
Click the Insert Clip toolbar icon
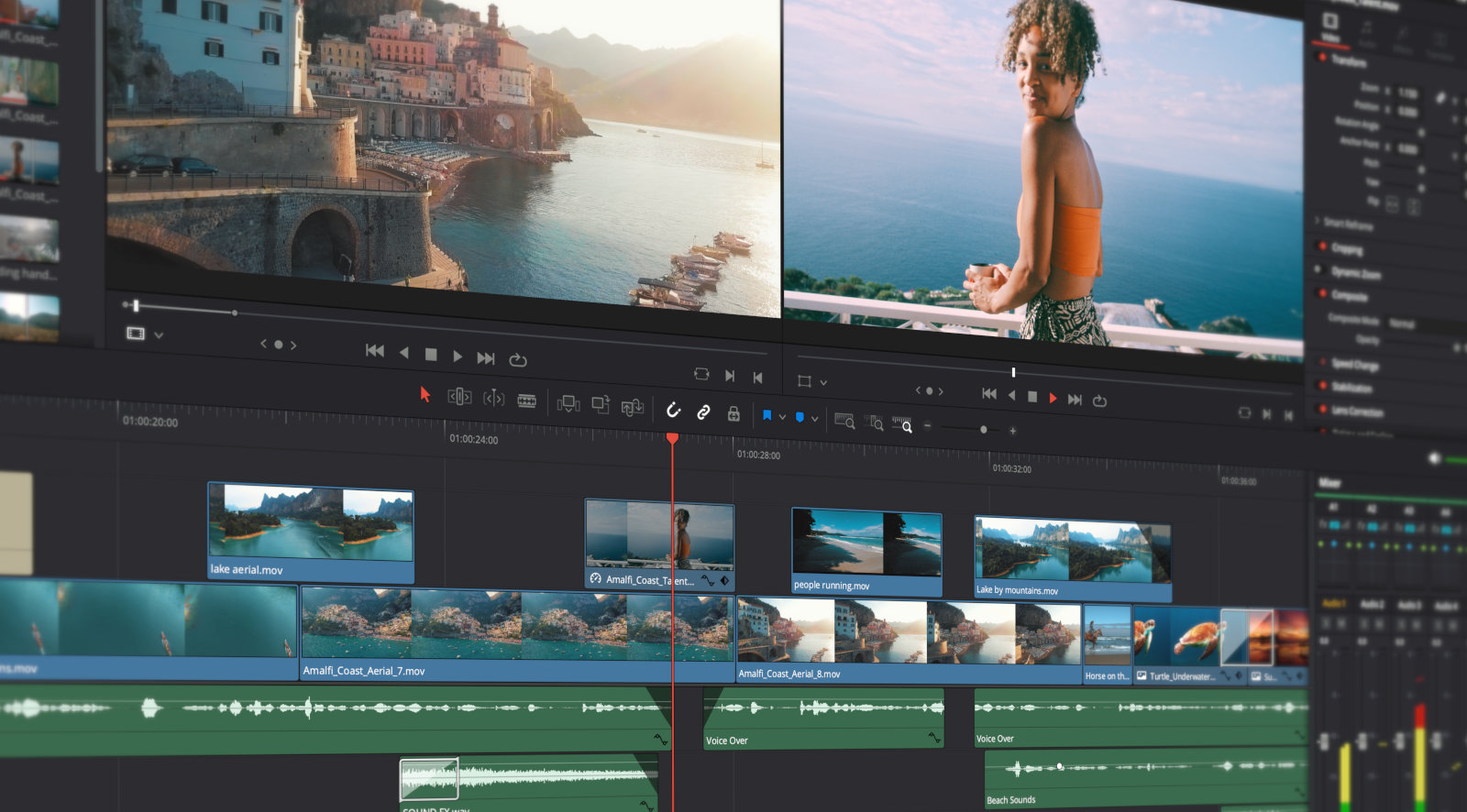tap(568, 404)
